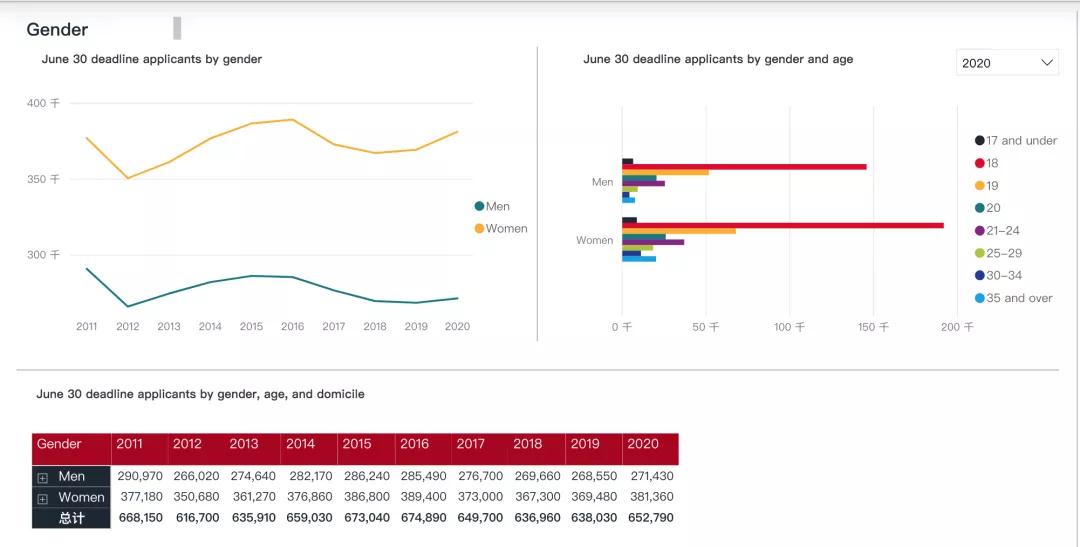Select the '17 and under' legend dot
This screenshot has width=1080, height=547.
coord(980,141)
